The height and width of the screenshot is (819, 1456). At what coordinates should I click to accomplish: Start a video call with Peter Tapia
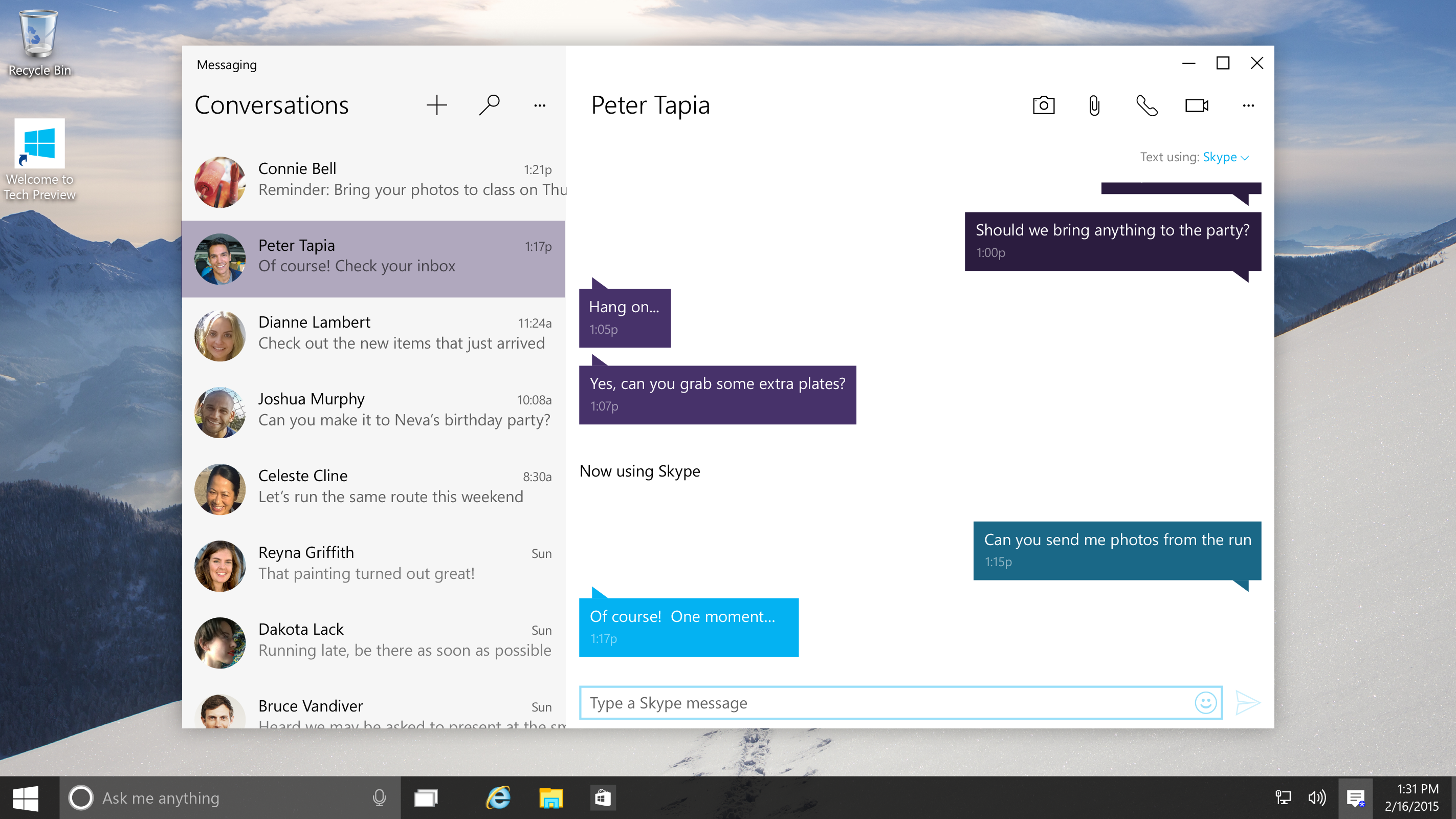point(1197,104)
